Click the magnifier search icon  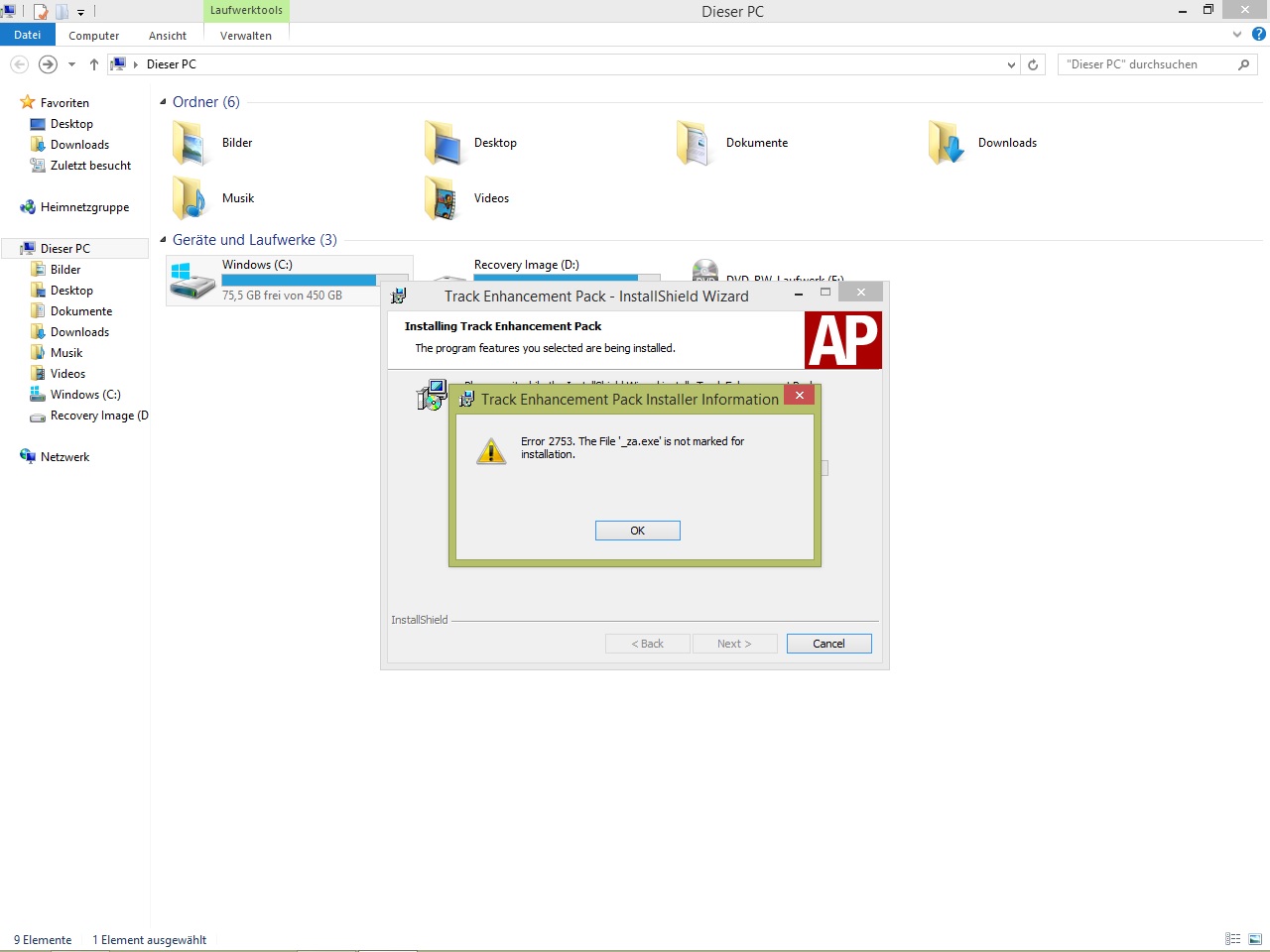pyautogui.click(x=1243, y=64)
